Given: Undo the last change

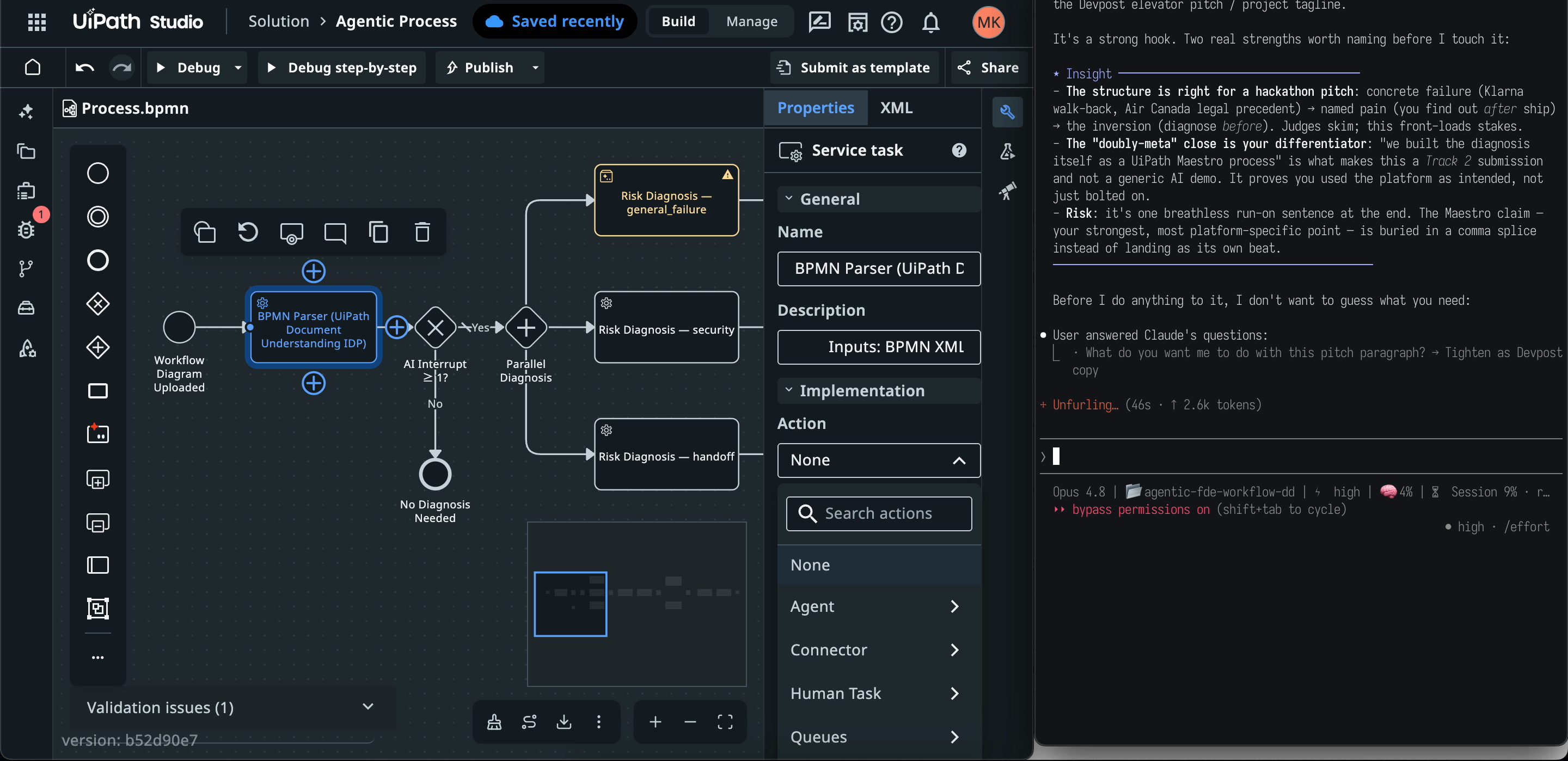Looking at the screenshot, I should pyautogui.click(x=84, y=67).
